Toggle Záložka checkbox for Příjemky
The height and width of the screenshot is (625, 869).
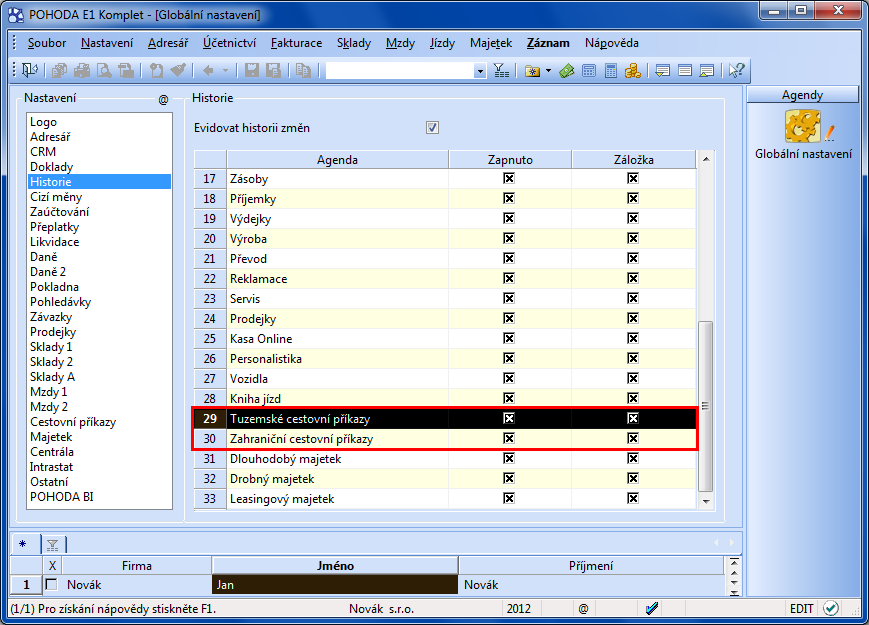coord(633,198)
